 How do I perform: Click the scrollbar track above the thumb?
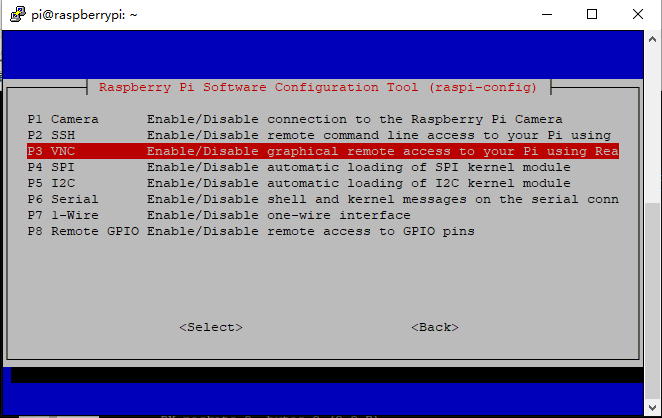[653, 125]
